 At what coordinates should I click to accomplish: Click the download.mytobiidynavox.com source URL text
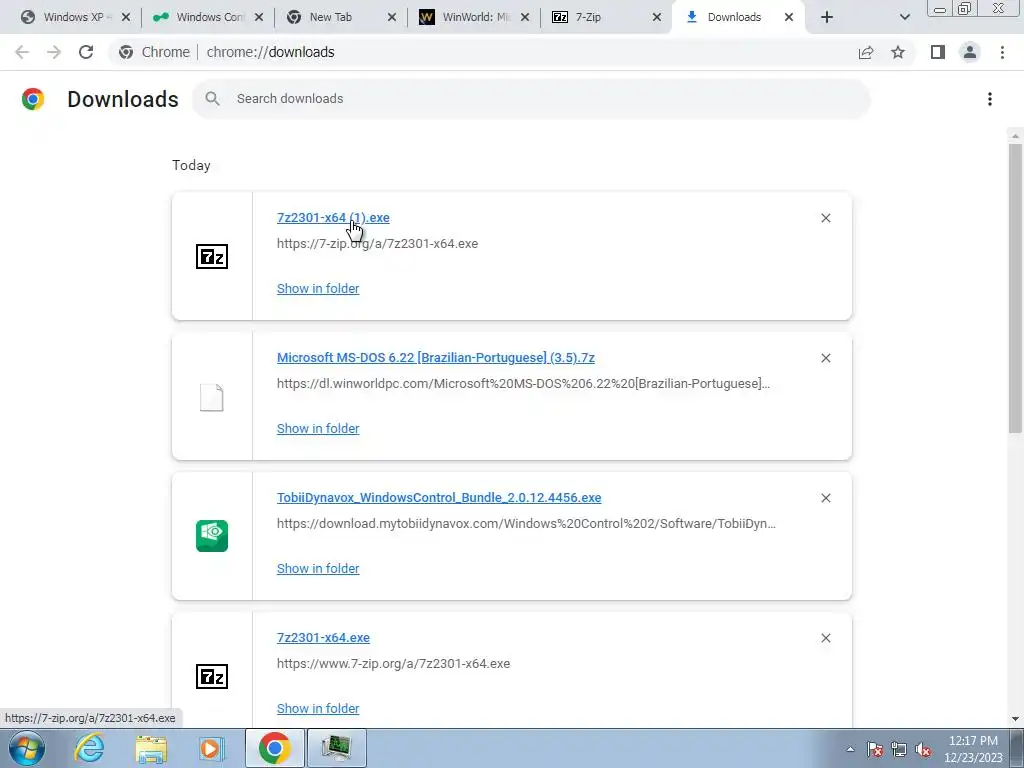(526, 524)
